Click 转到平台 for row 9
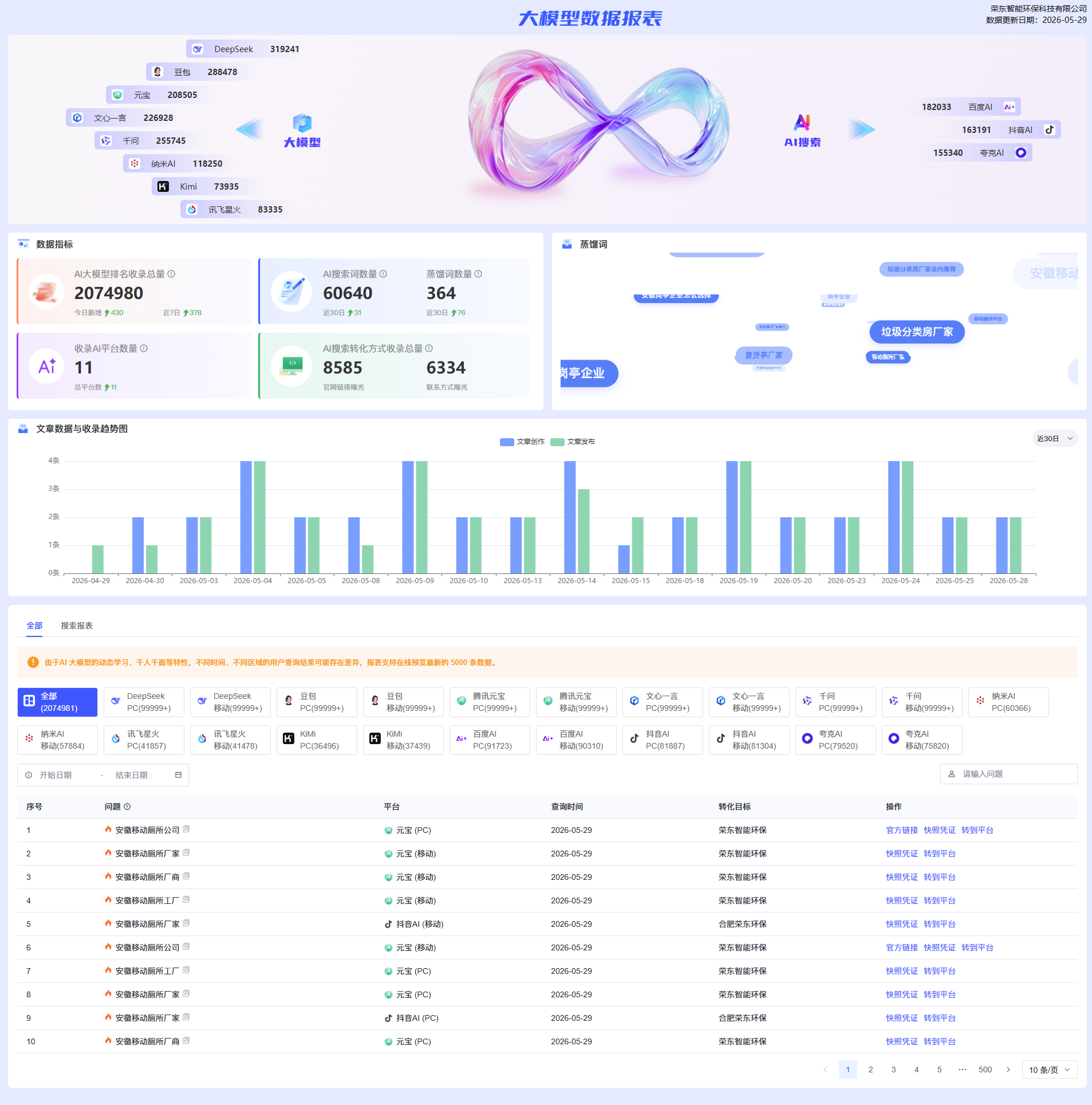Viewport: 1092px width, 1105px height. (x=940, y=1018)
